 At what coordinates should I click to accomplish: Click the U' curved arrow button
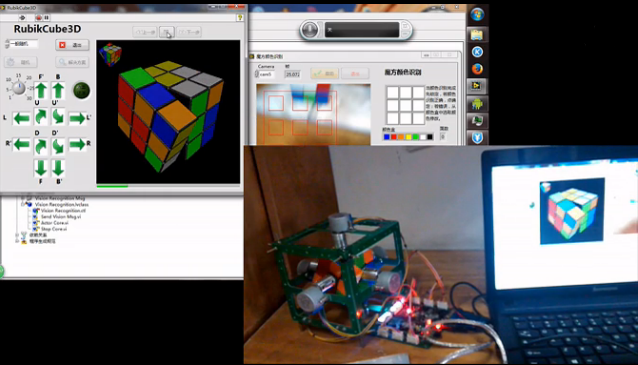pyautogui.click(x=58, y=117)
